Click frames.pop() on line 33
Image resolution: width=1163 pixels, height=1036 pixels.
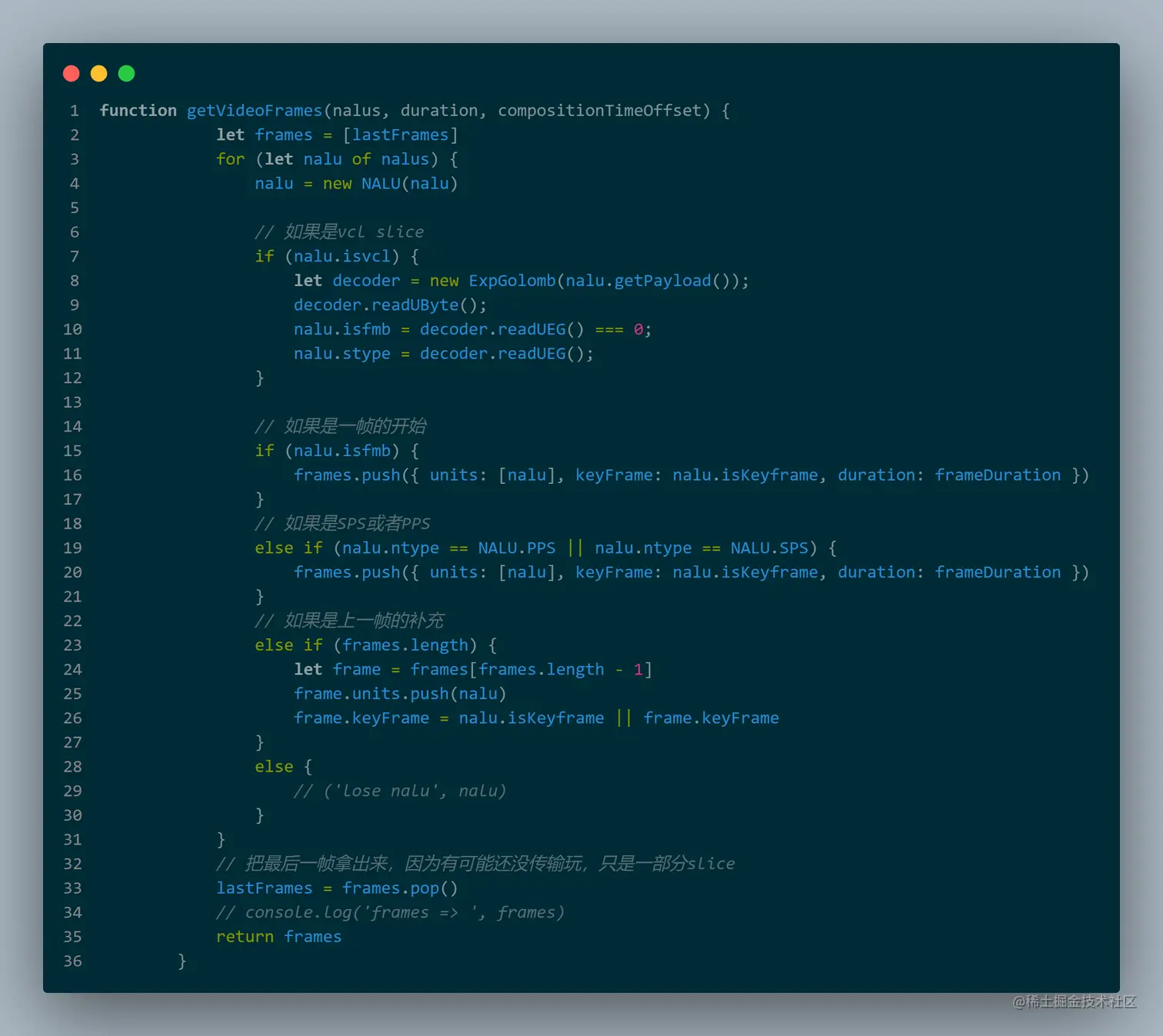(x=398, y=888)
